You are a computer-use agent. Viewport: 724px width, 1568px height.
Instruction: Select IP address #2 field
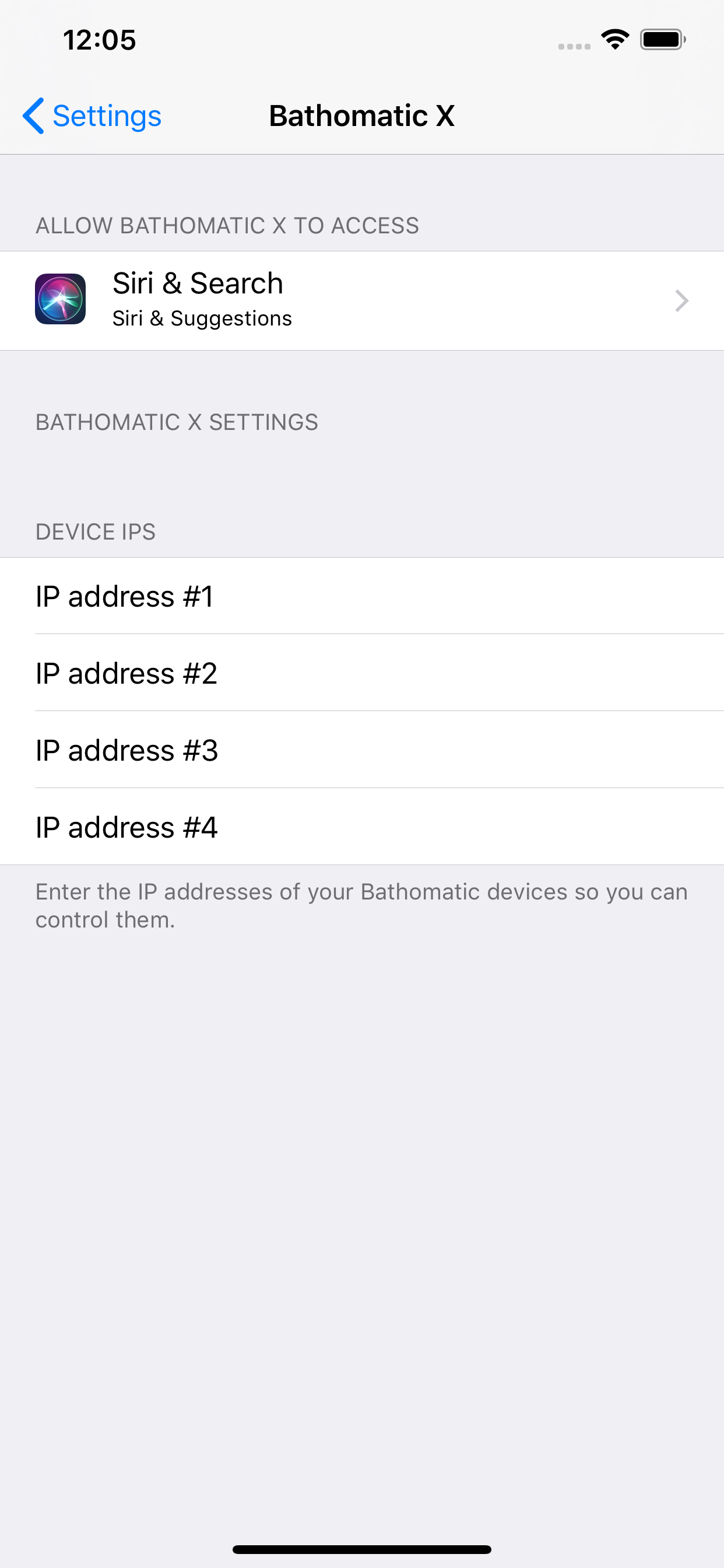362,673
